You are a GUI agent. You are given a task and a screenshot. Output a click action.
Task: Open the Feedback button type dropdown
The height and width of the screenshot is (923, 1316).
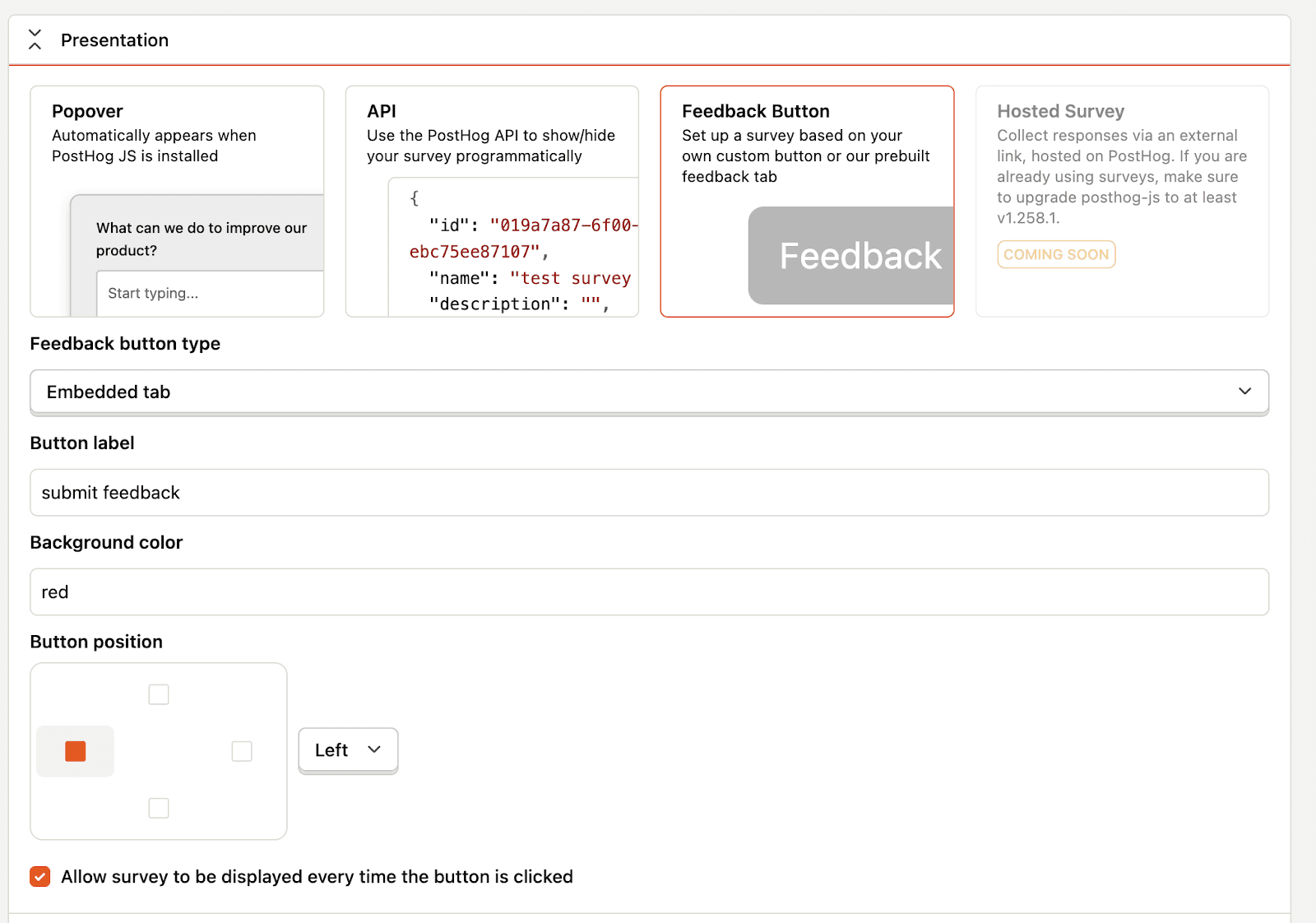tap(649, 392)
